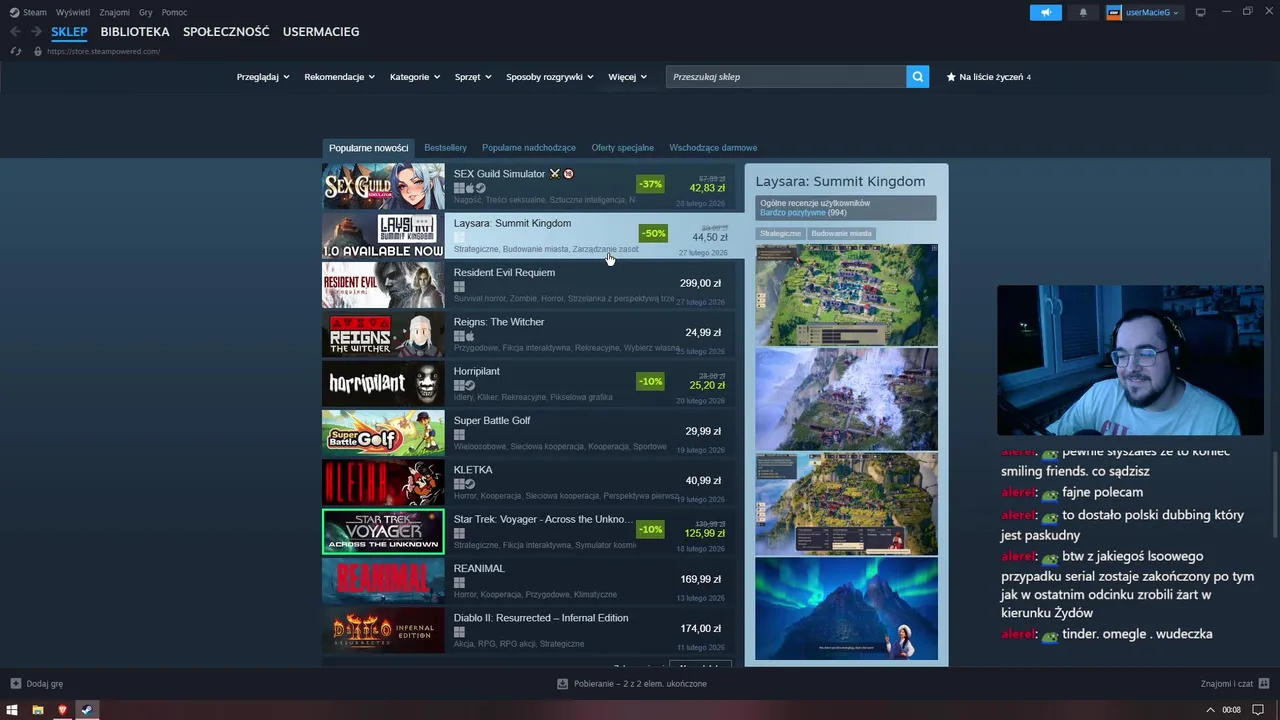Click the magnifier search button

point(918,77)
